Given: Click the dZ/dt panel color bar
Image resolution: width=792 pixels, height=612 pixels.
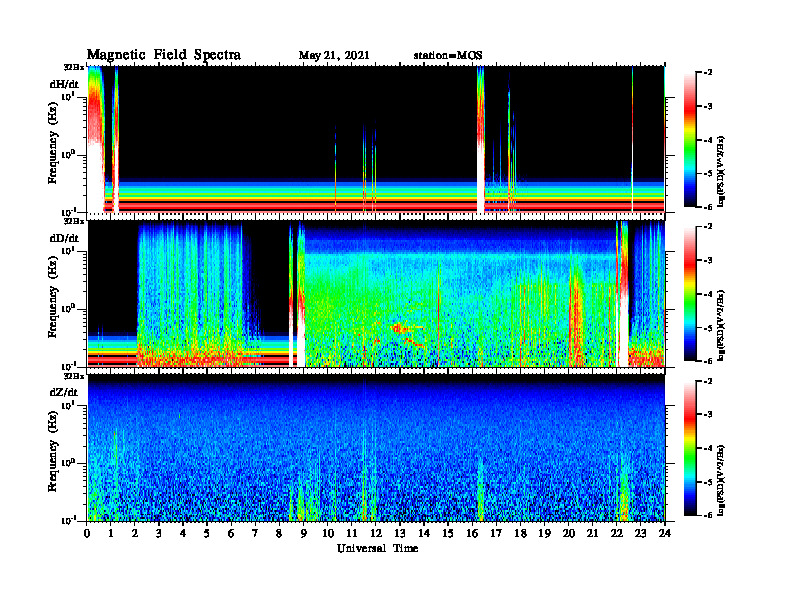Looking at the screenshot, I should [690, 448].
